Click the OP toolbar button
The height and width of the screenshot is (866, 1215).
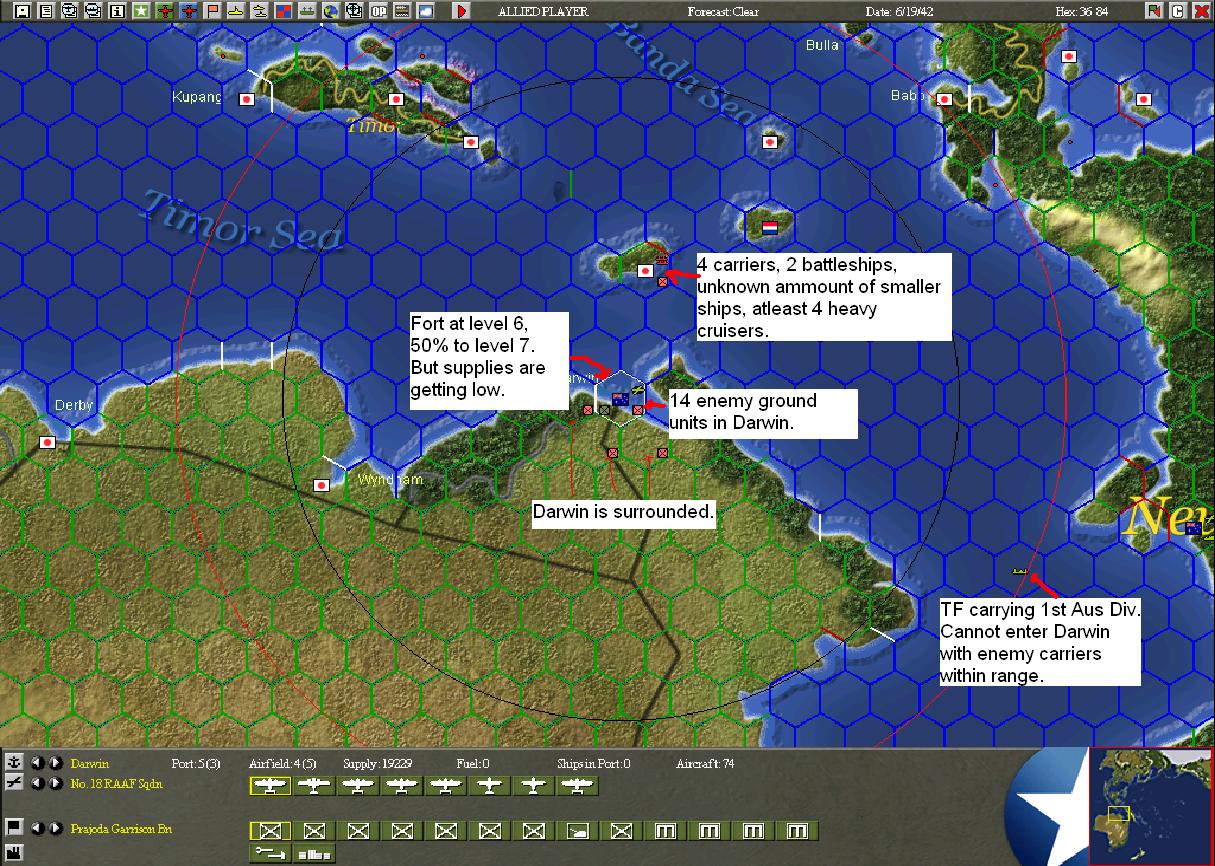click(378, 11)
